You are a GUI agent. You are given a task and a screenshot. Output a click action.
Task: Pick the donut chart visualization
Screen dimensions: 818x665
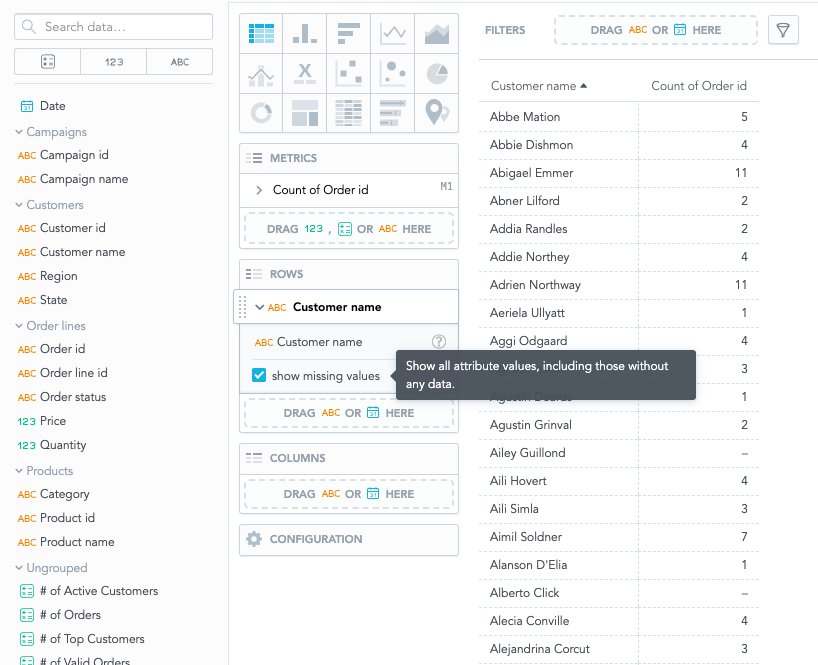coord(261,112)
